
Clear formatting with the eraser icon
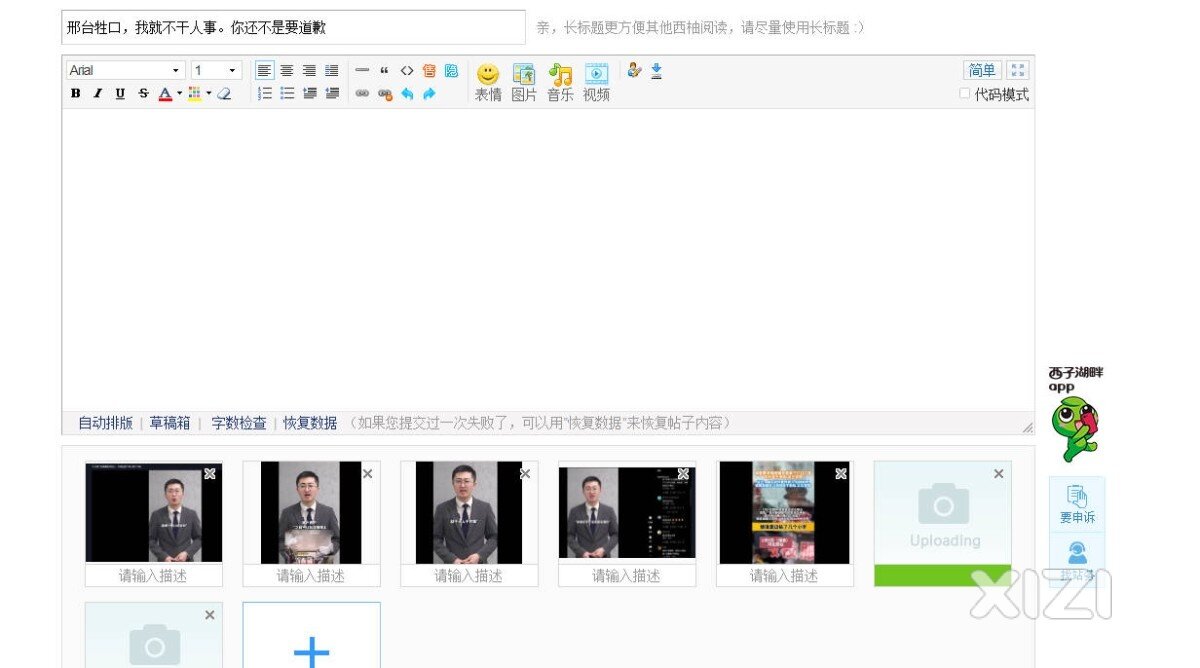click(x=224, y=94)
